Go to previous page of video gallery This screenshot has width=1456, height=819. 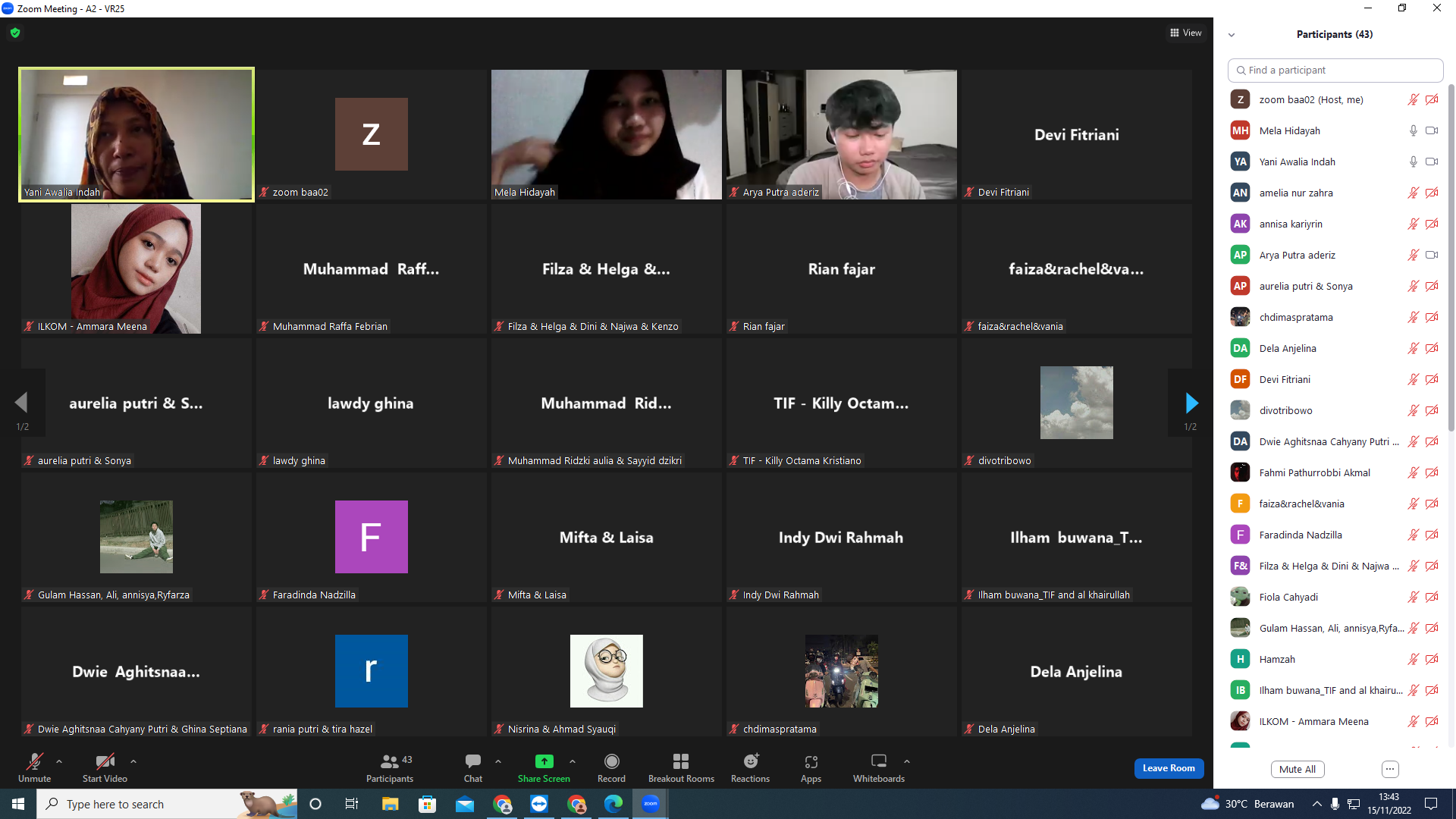21,403
